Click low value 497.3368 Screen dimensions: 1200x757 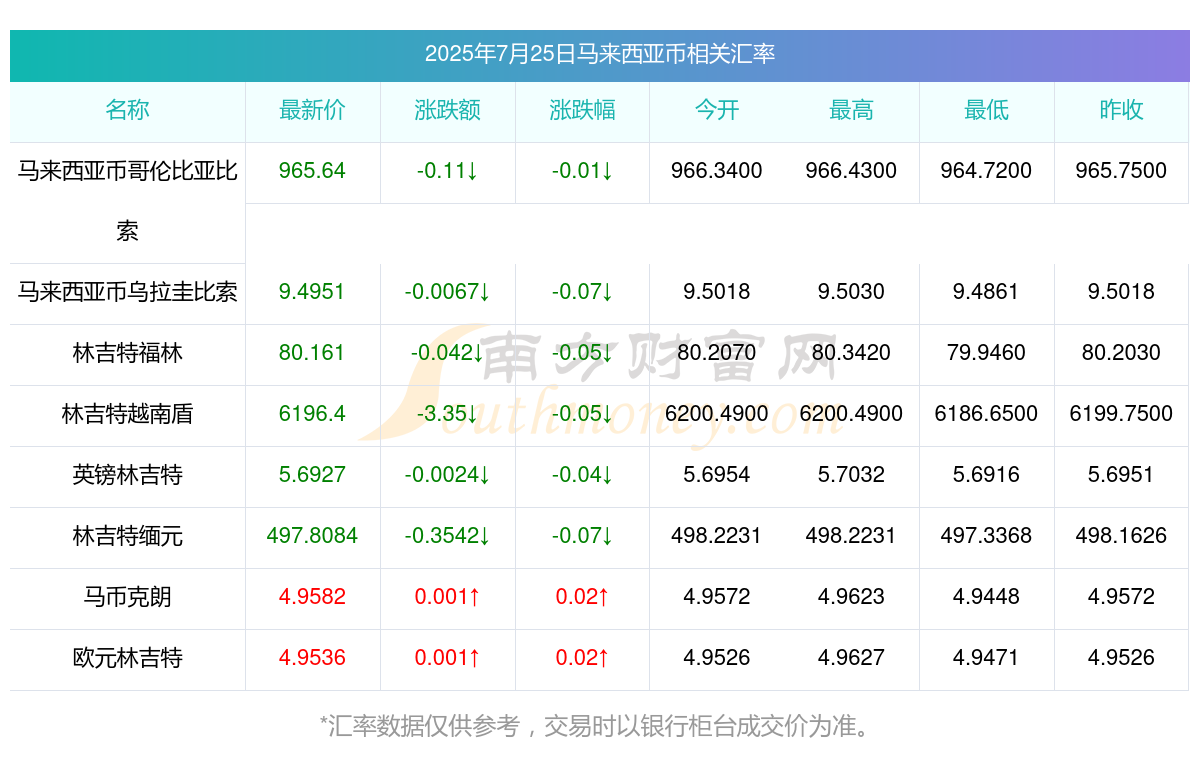986,536
